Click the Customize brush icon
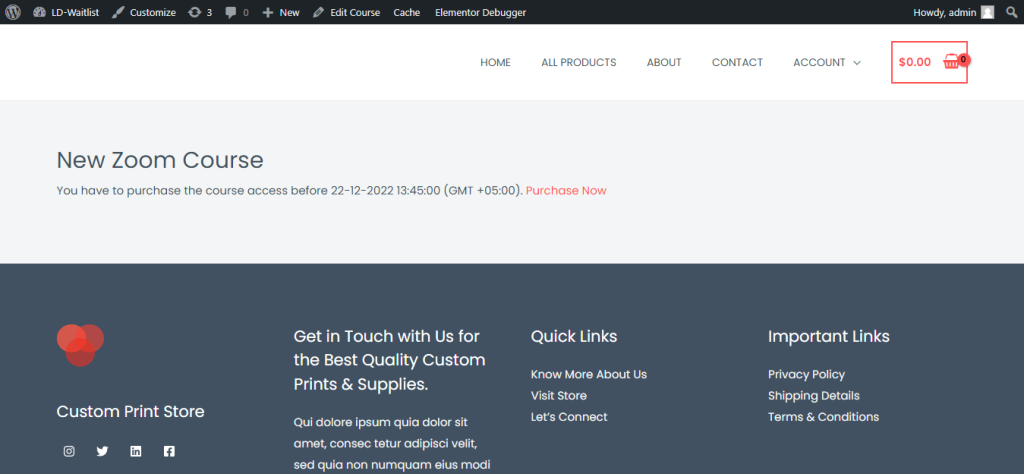The width and height of the screenshot is (1024, 474). click(x=118, y=12)
